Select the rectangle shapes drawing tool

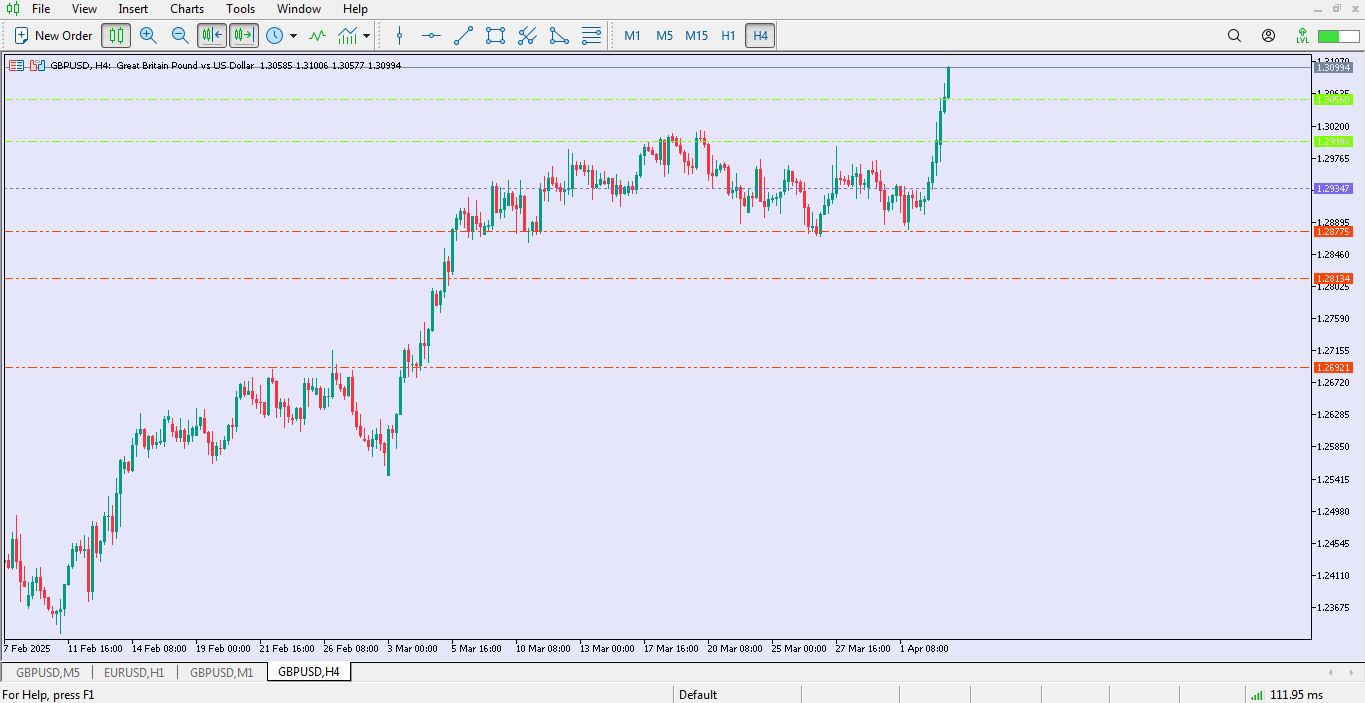point(495,36)
